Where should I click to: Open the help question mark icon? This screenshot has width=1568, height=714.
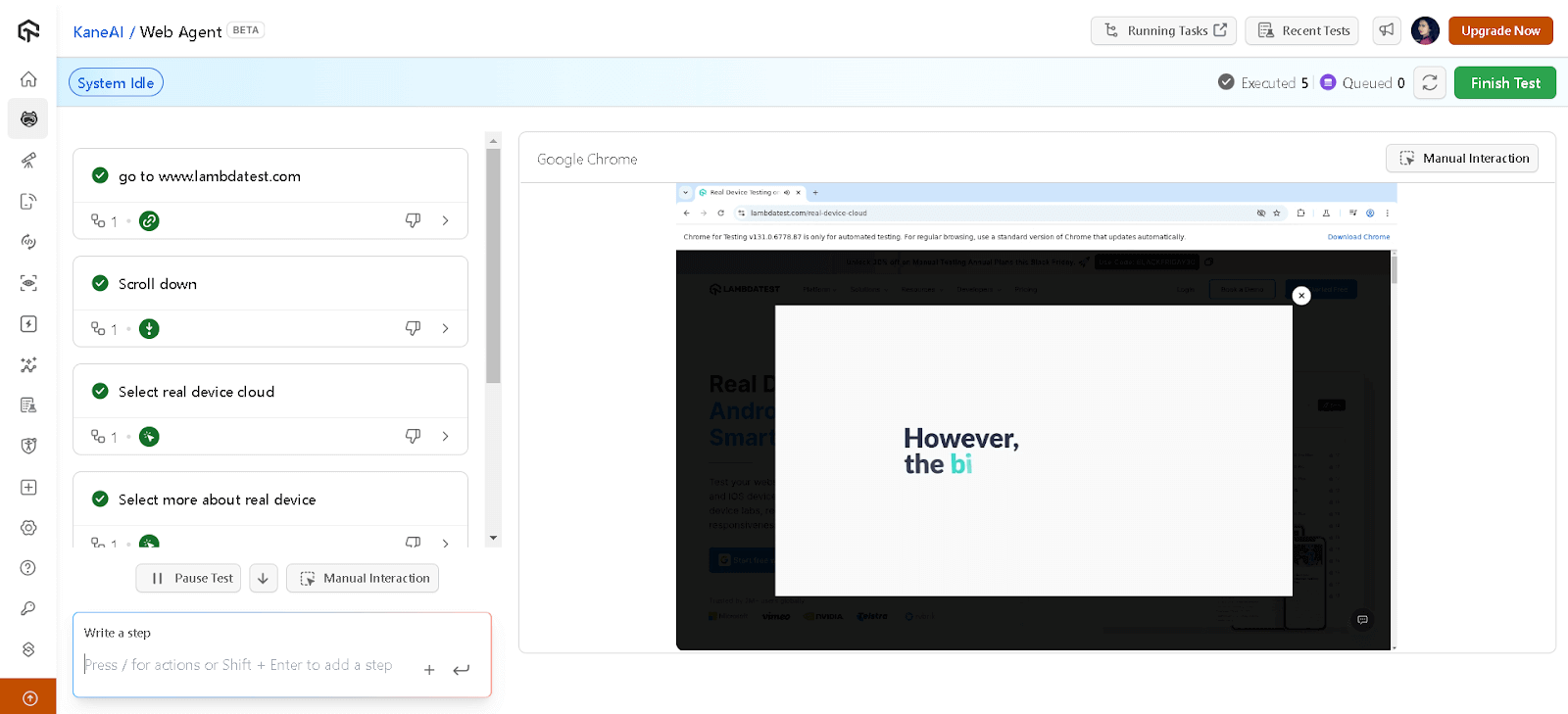point(28,568)
